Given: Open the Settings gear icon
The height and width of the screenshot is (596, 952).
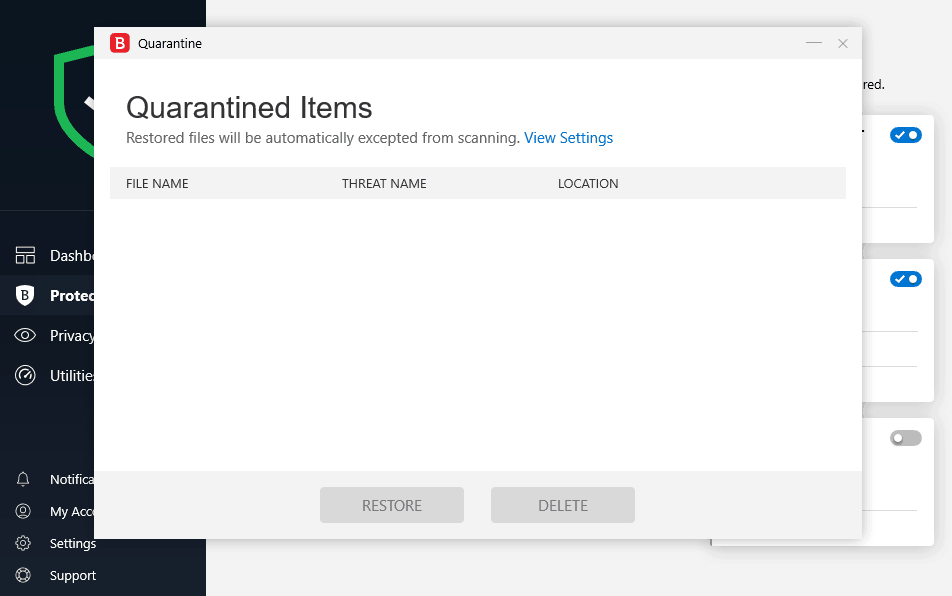Looking at the screenshot, I should (x=25, y=543).
